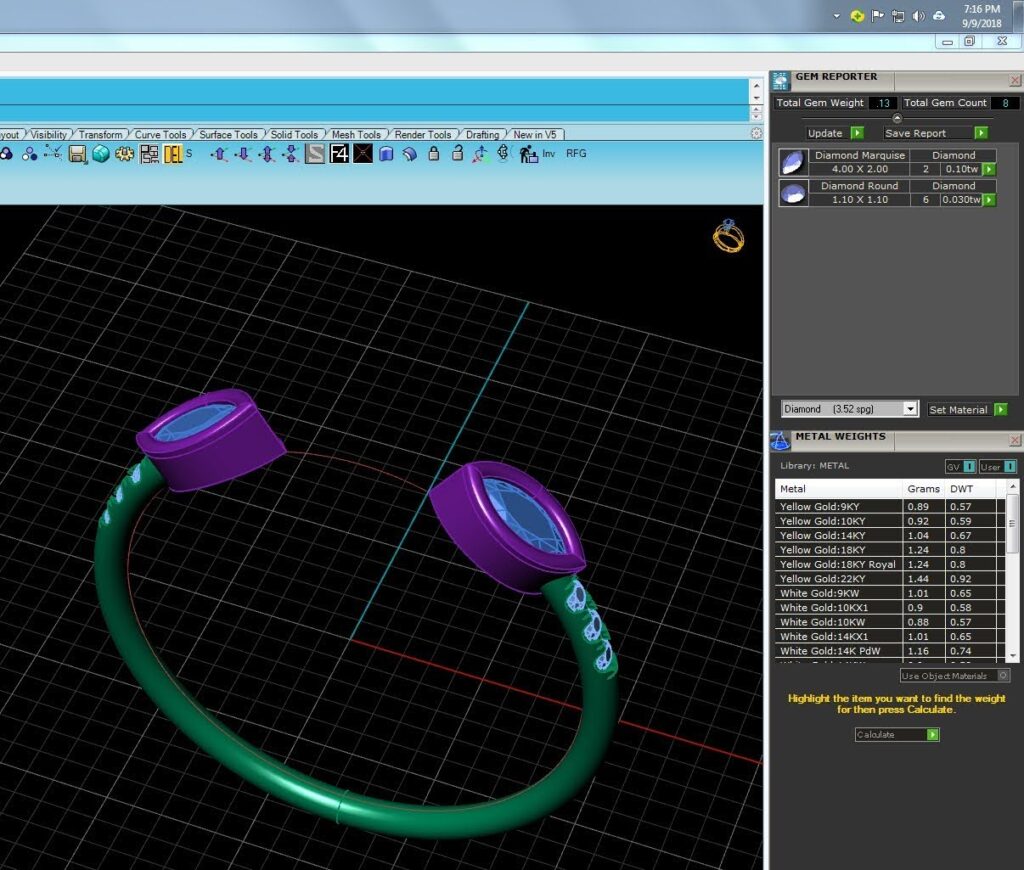Click the black square red-cross icon
Viewport: 1024px width, 870px height.
coord(362,154)
